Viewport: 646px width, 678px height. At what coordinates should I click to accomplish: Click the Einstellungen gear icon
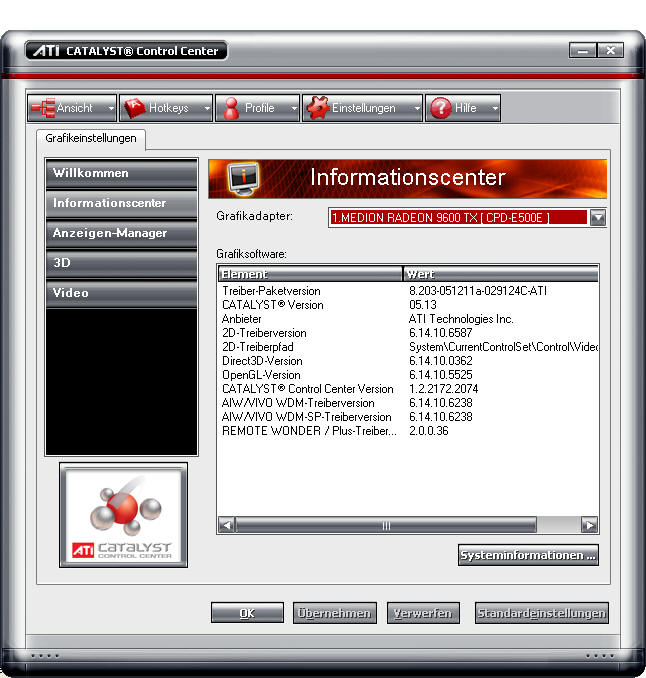[318, 108]
